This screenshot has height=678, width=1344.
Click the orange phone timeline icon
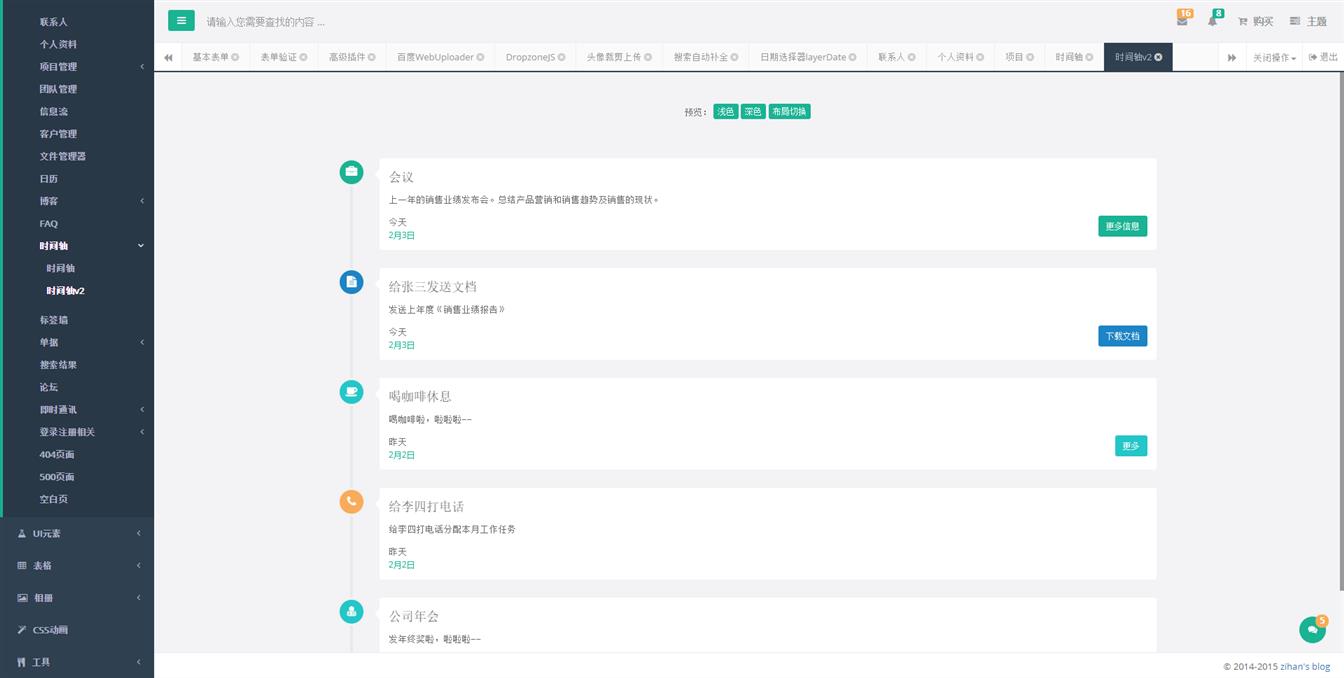pos(351,502)
